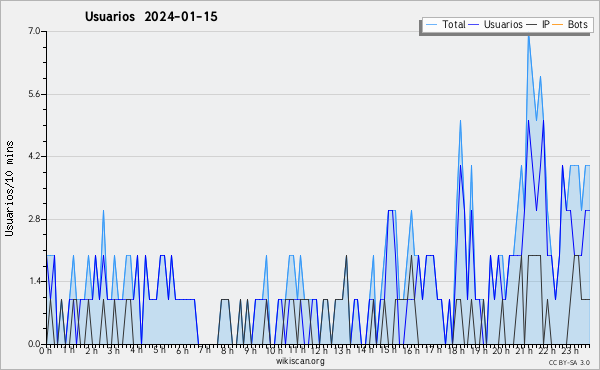Viewport: 600px width, 370px height.
Task: Click the '5.6' y-axis value
Action: (x=34, y=94)
